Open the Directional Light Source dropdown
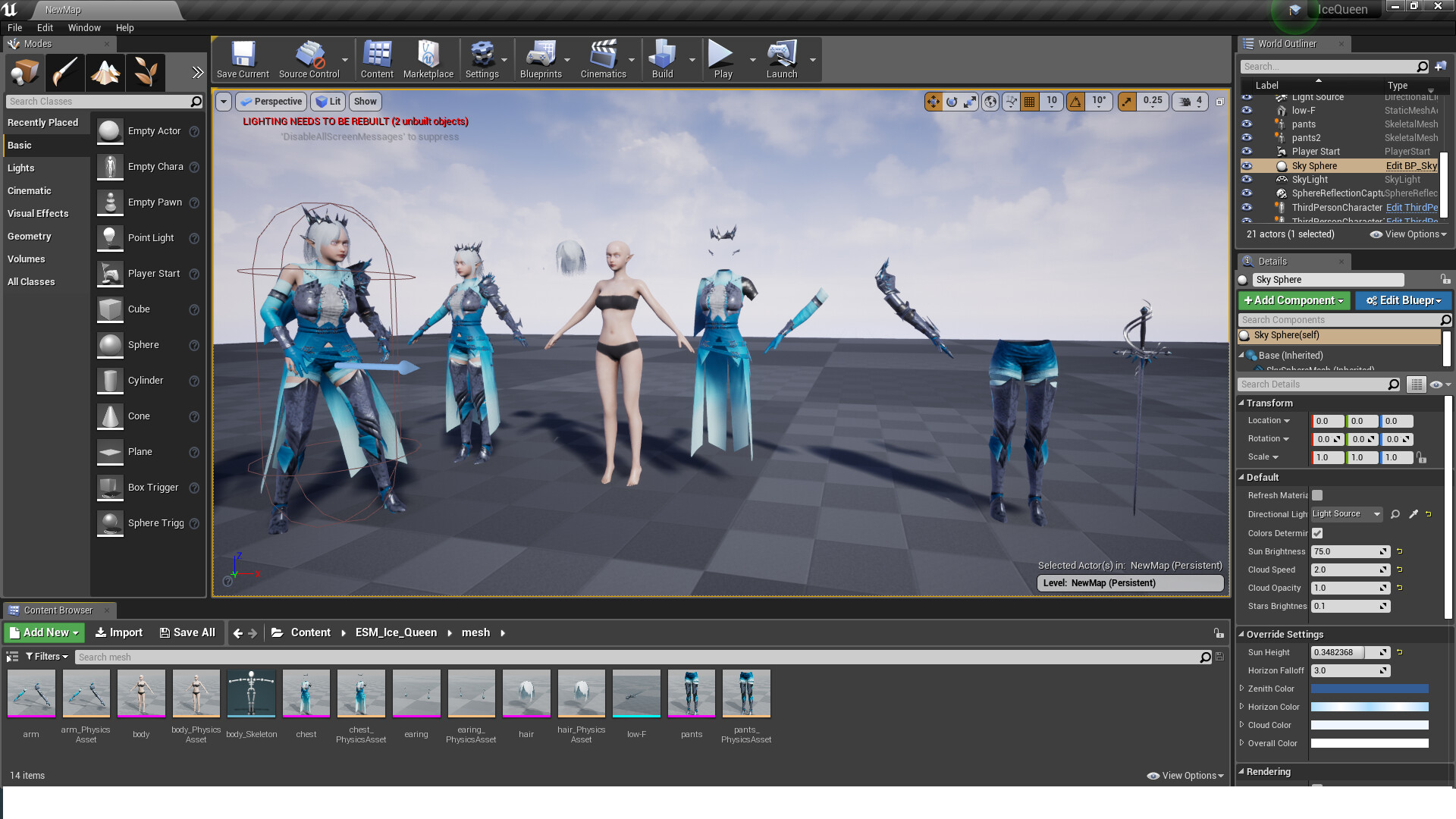 pos(1346,514)
